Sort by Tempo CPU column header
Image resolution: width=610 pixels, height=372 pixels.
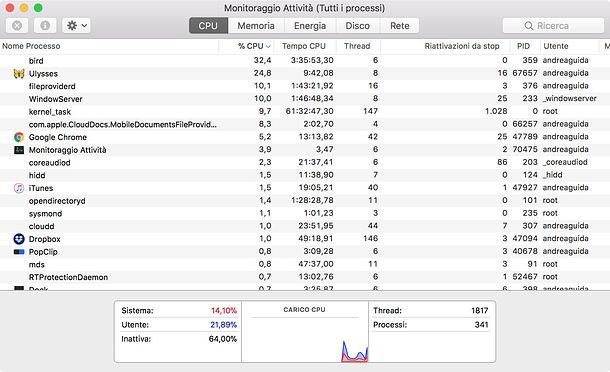pyautogui.click(x=305, y=46)
